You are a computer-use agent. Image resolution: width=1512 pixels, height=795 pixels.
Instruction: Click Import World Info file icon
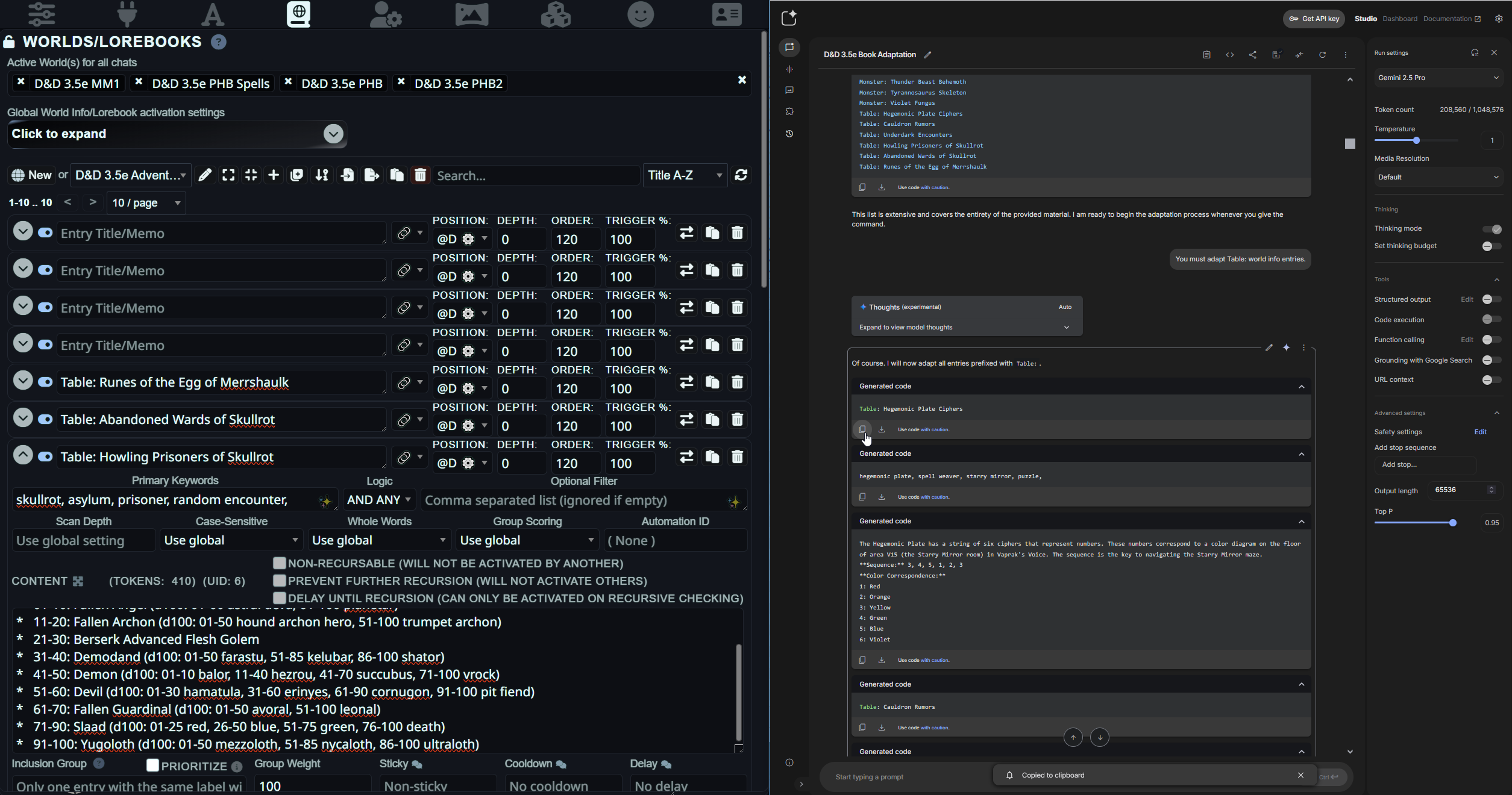pos(347,175)
